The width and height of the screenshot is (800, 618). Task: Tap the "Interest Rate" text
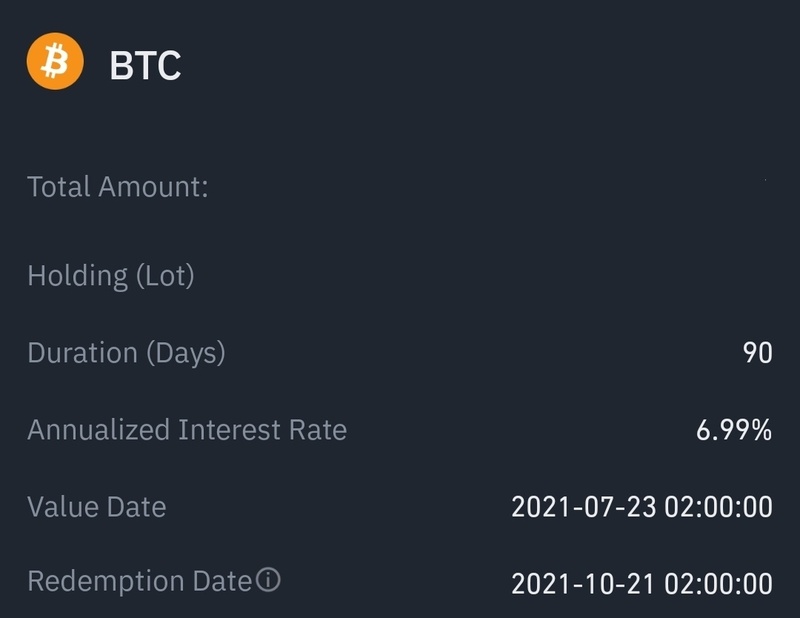click(x=263, y=430)
